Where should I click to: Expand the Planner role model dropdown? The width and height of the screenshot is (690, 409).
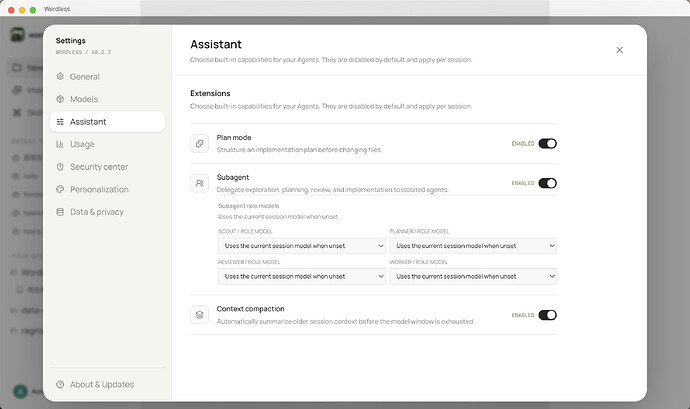pos(473,246)
